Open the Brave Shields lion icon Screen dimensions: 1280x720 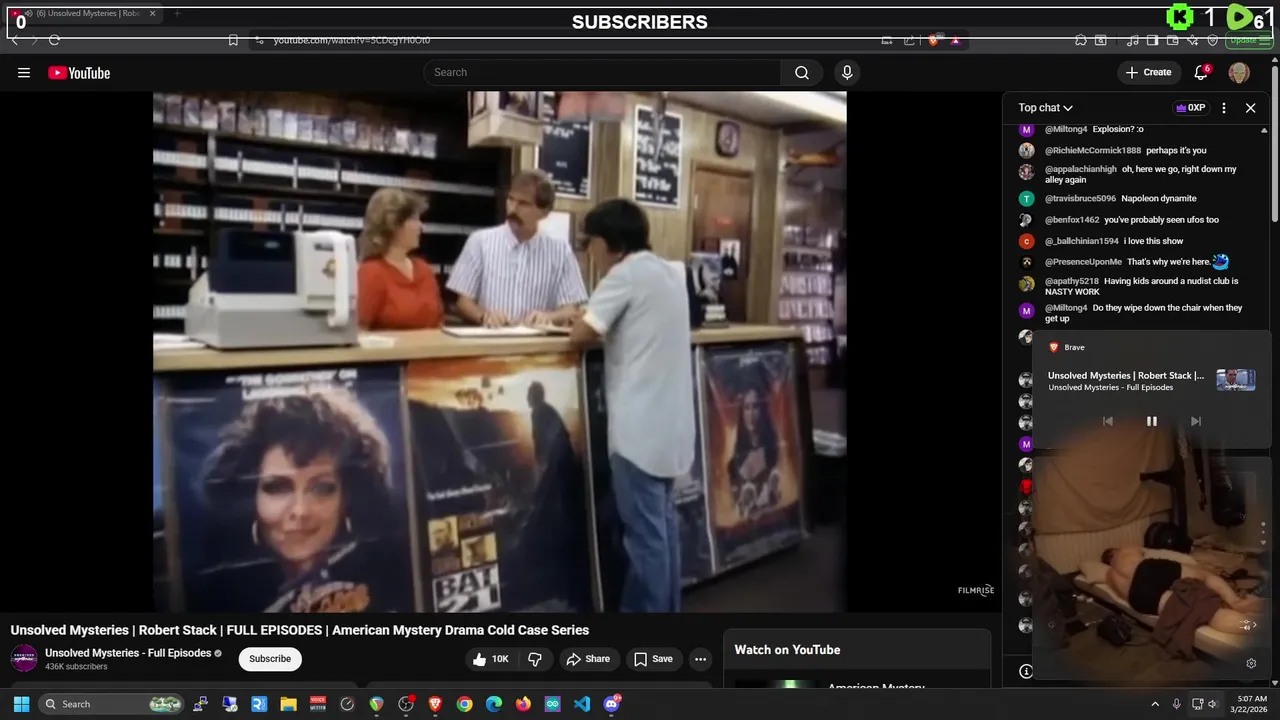933,40
